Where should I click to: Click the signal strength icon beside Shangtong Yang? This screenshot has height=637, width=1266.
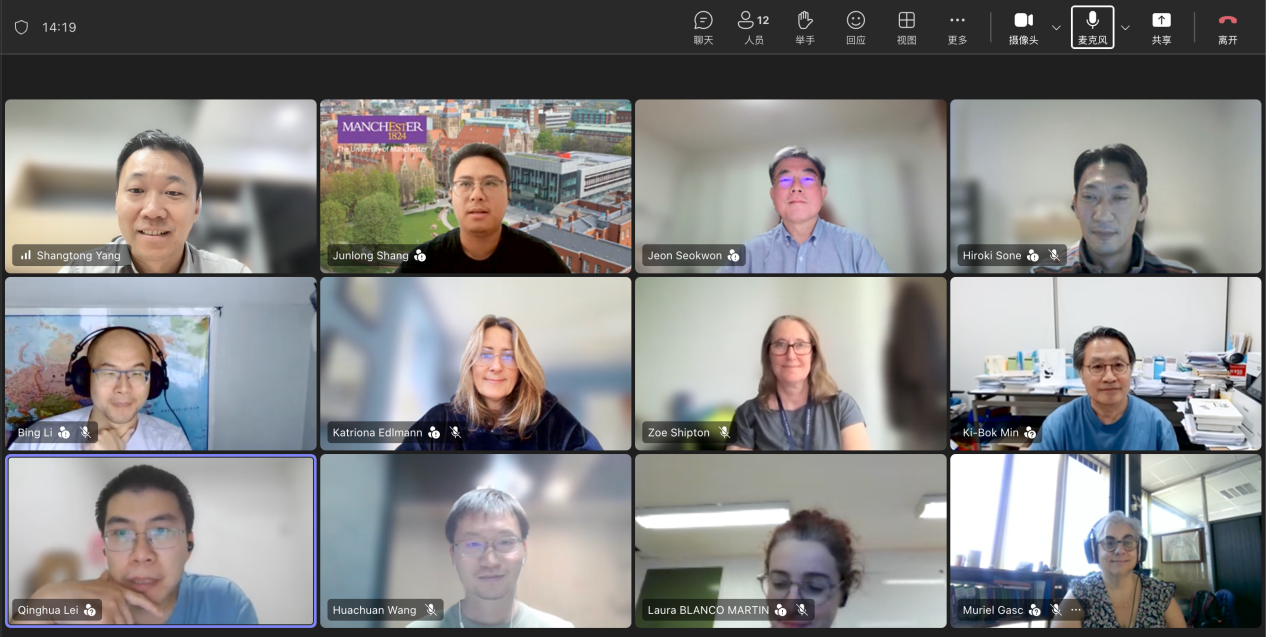coord(26,255)
